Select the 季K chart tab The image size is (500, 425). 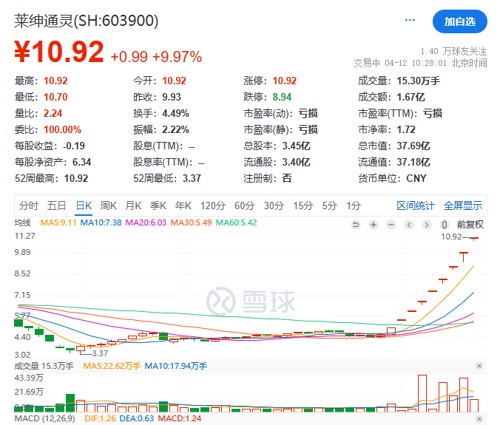tap(158, 206)
